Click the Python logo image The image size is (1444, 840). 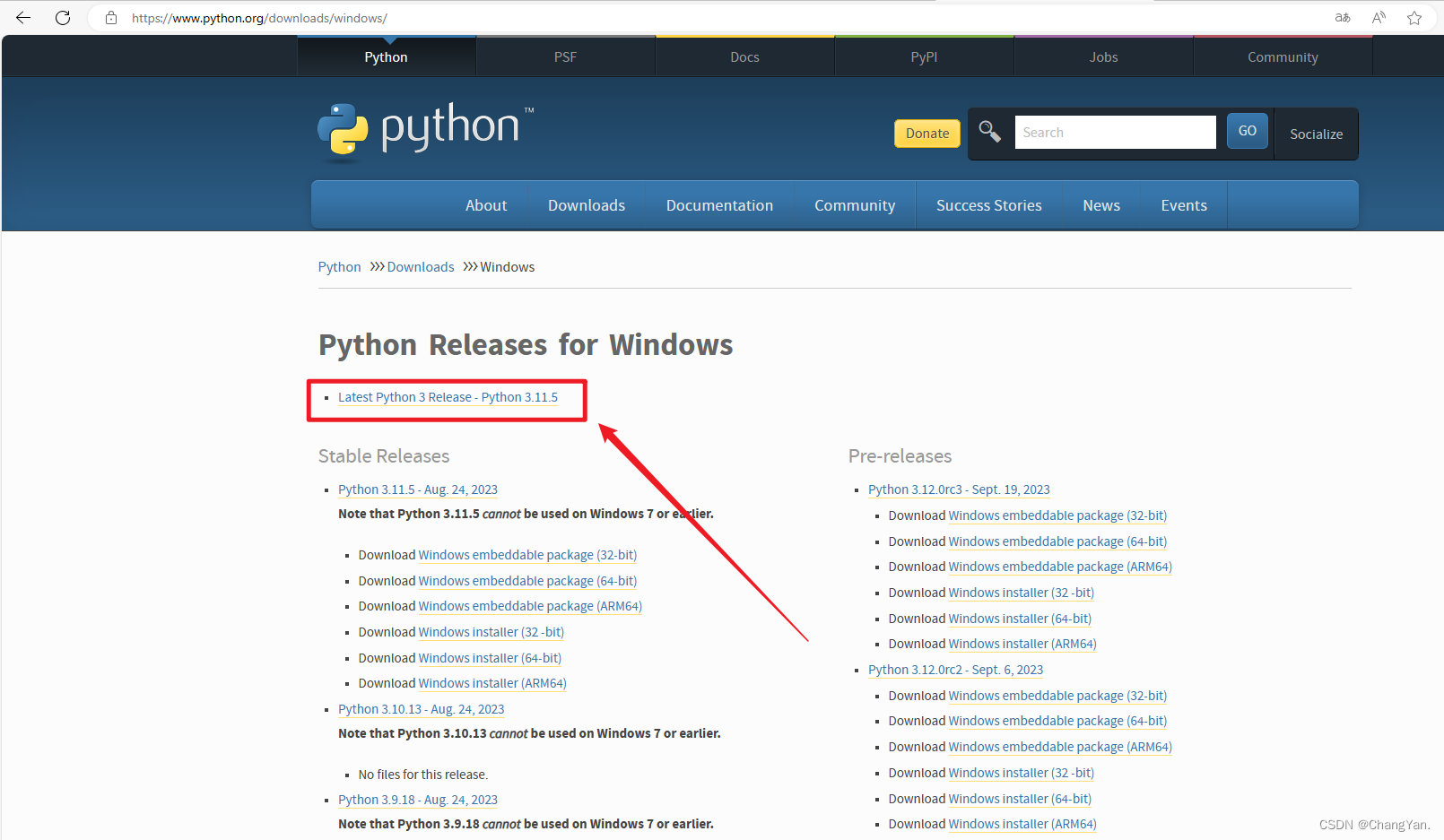pyautogui.click(x=426, y=132)
